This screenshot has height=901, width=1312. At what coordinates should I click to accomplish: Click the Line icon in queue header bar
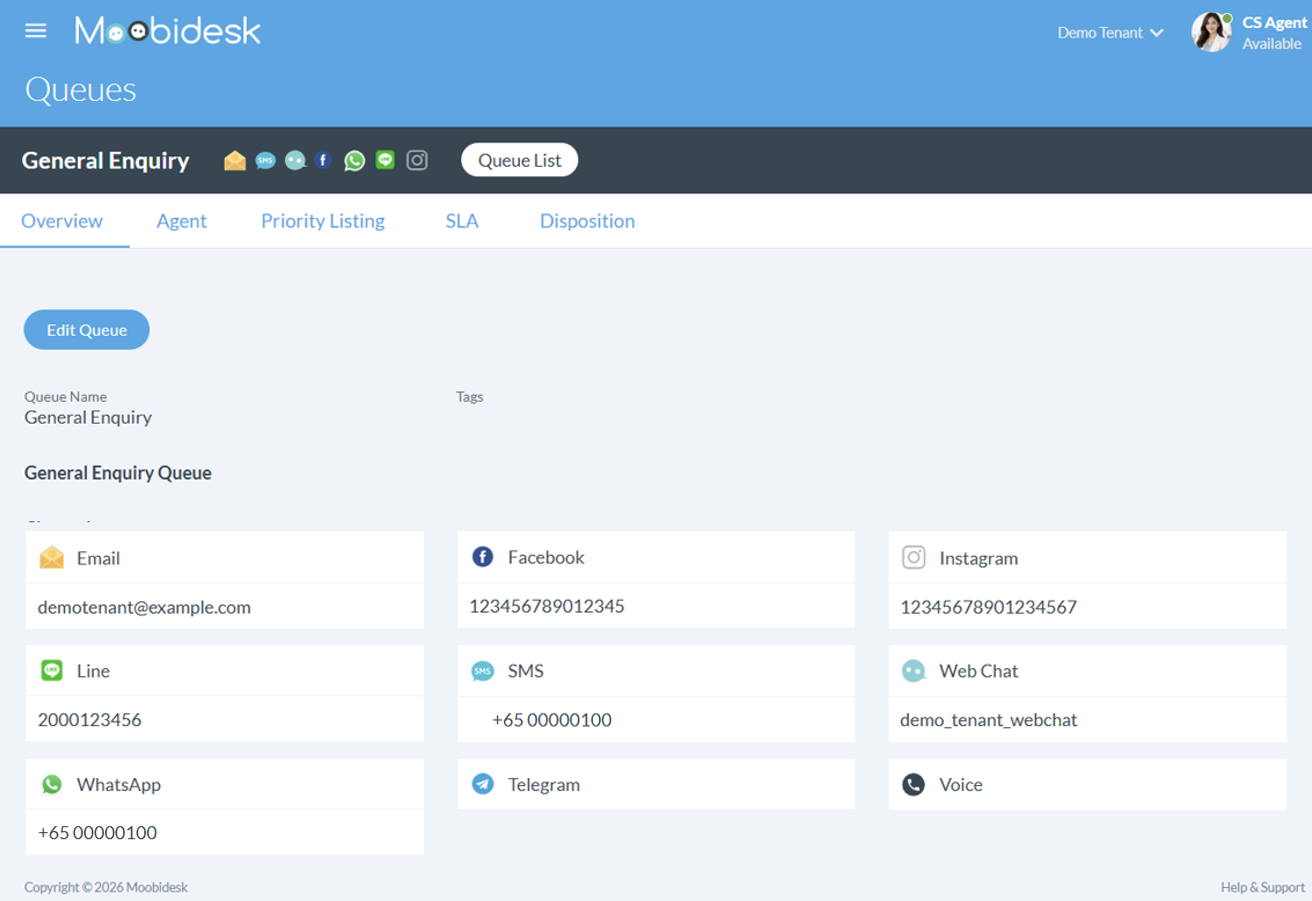tap(385, 160)
